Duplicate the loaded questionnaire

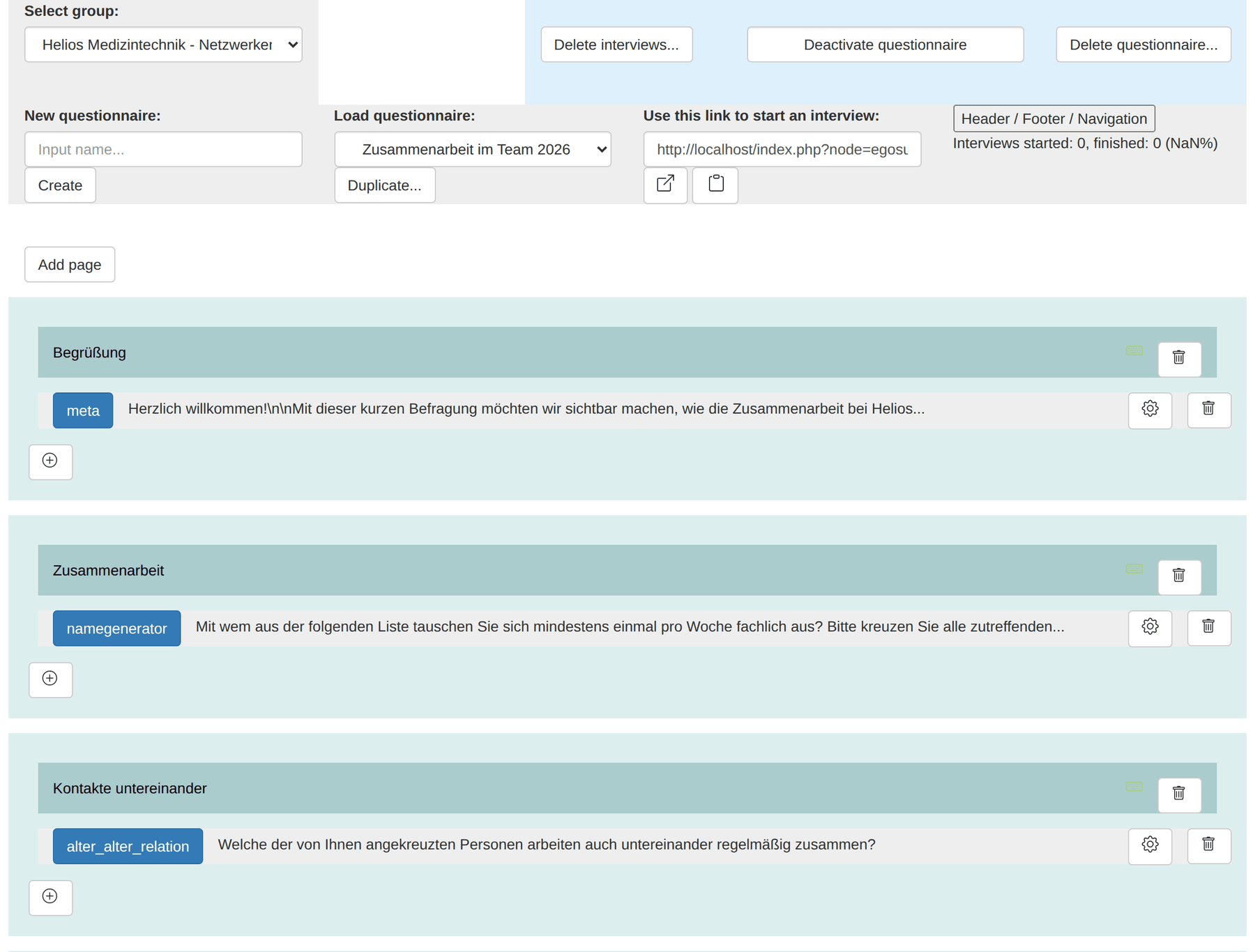[385, 185]
